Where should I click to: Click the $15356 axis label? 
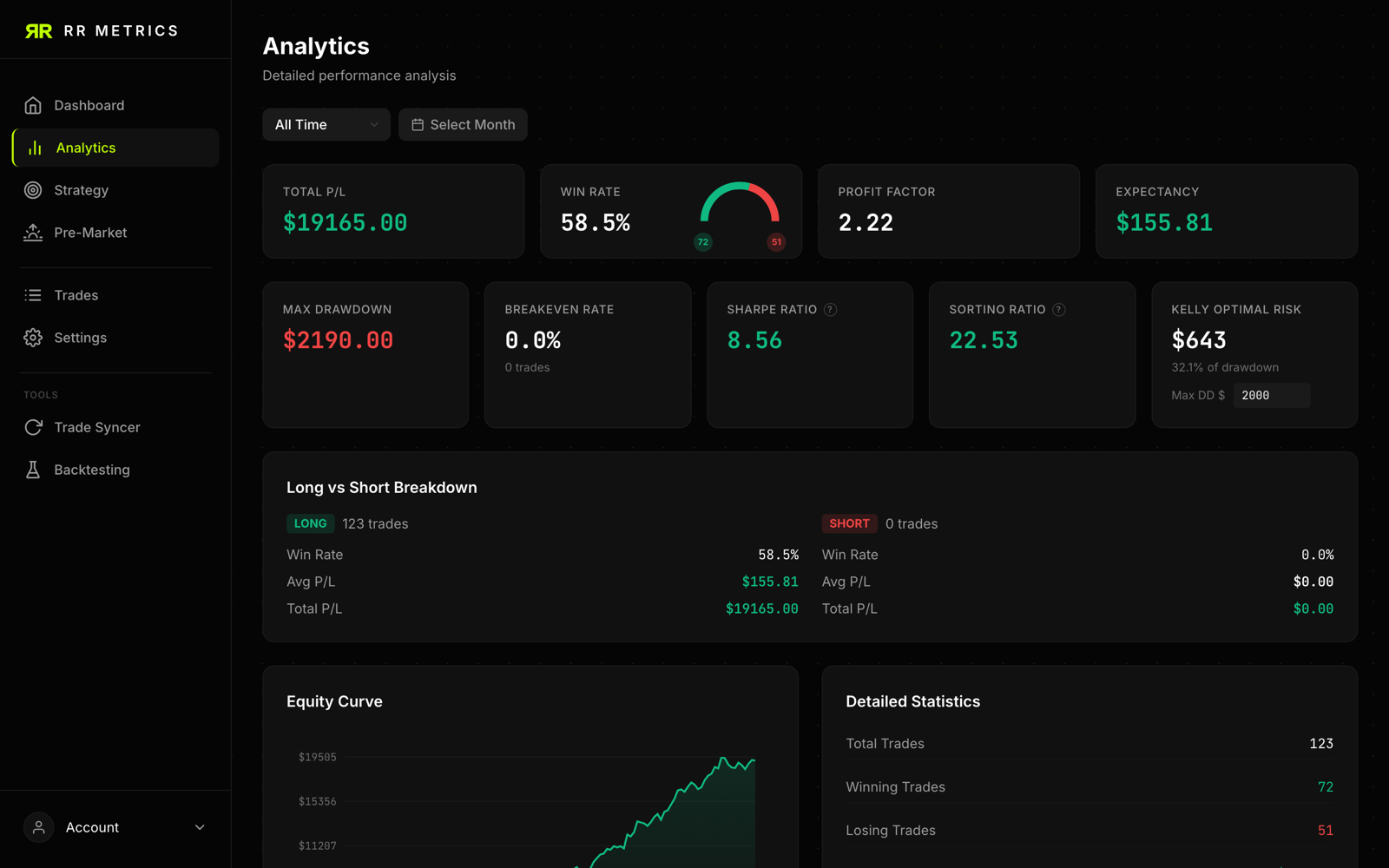tap(318, 801)
